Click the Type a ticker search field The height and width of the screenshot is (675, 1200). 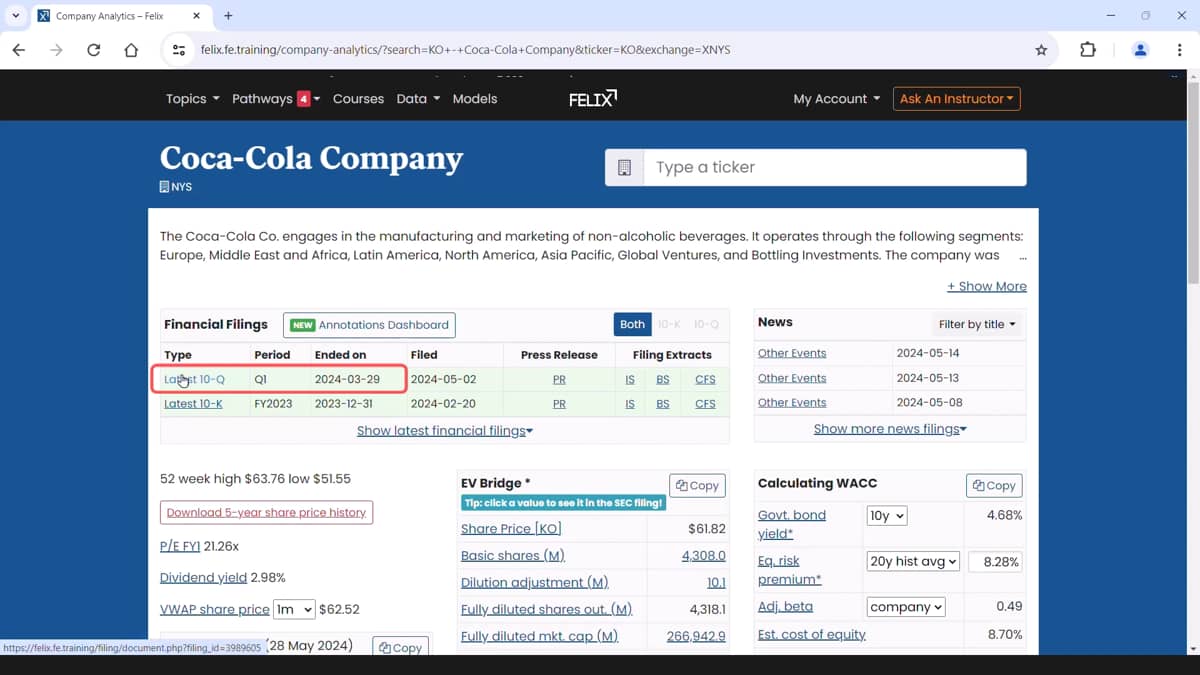835,168
